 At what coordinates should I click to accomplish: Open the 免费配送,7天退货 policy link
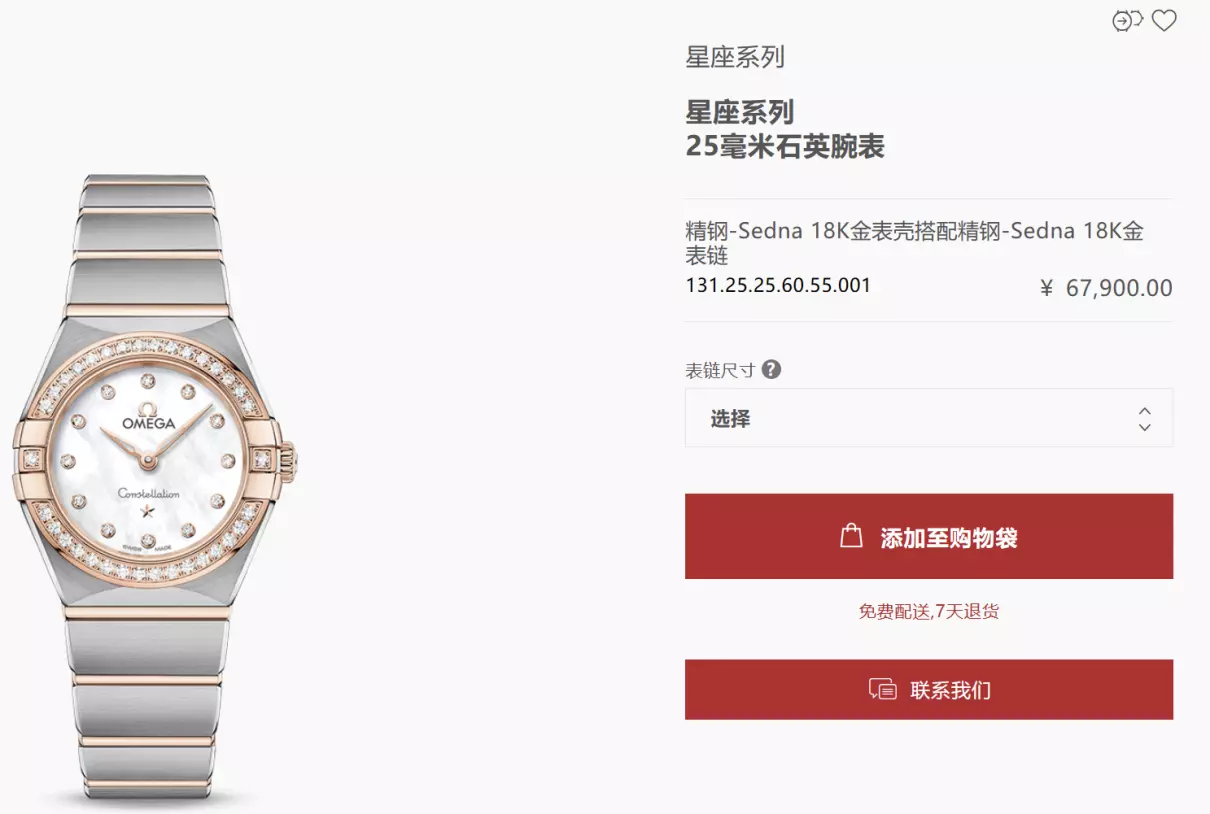click(929, 611)
